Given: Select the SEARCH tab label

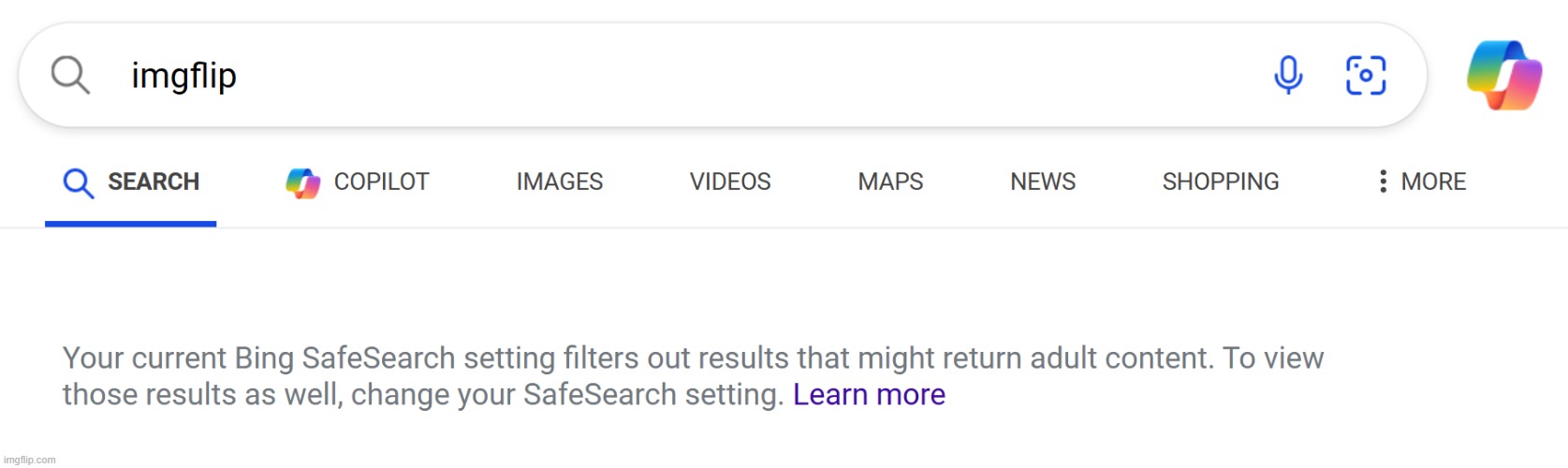Looking at the screenshot, I should pos(154,182).
